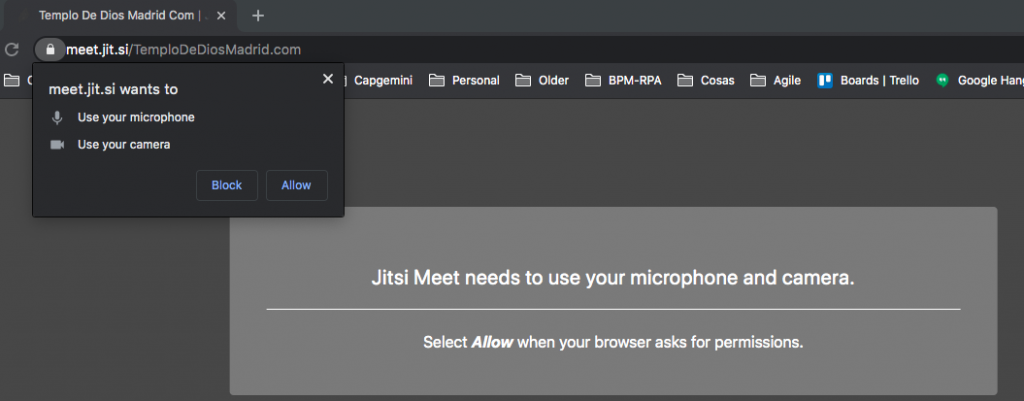1024x401 pixels.
Task: Click the lock site-info icon
Action: (49, 49)
